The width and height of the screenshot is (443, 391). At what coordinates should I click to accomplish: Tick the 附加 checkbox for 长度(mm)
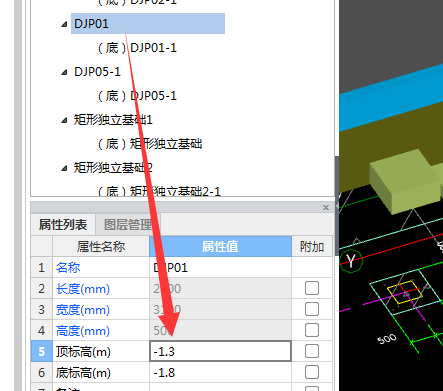[312, 288]
